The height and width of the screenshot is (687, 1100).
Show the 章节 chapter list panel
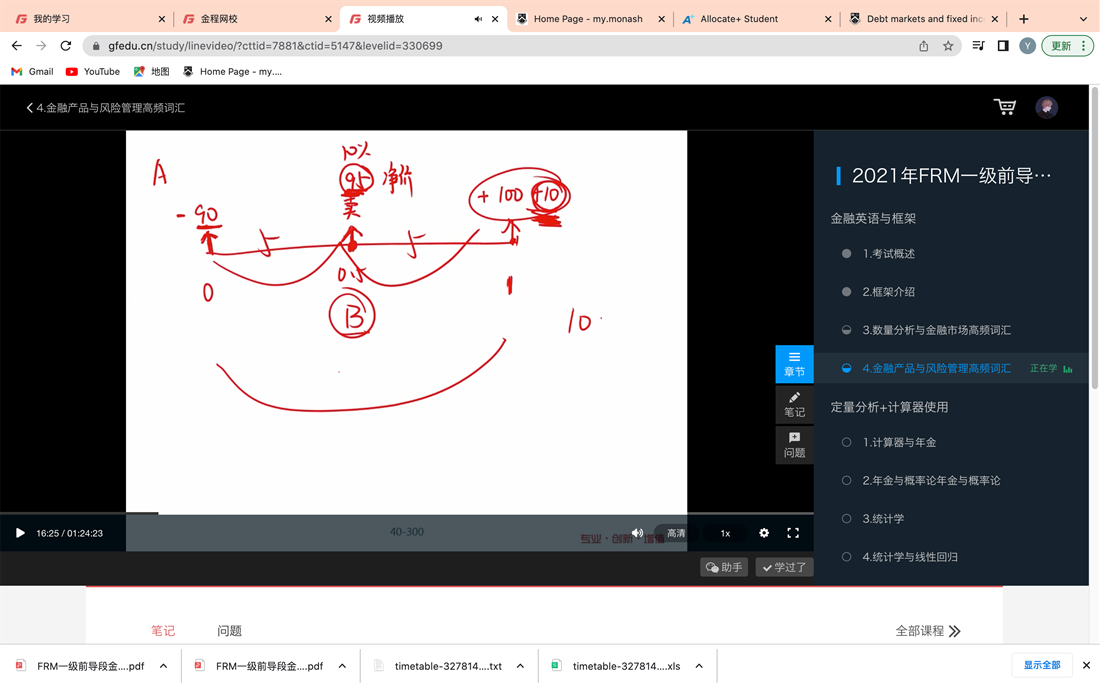(x=794, y=364)
